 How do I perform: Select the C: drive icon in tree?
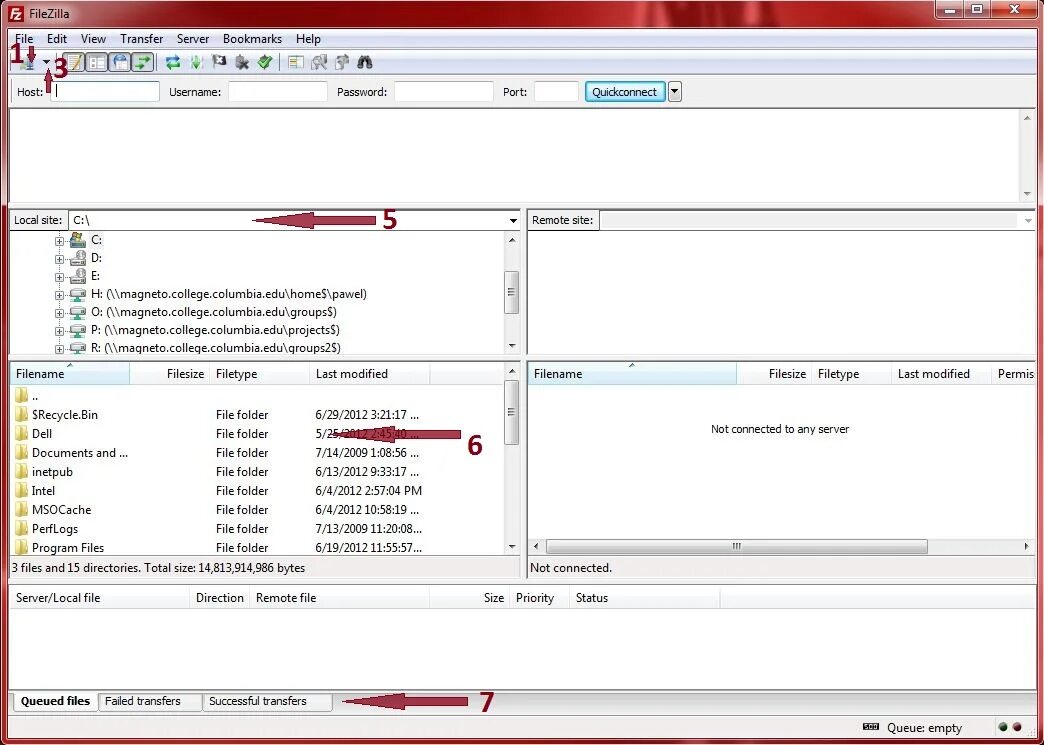click(x=78, y=240)
